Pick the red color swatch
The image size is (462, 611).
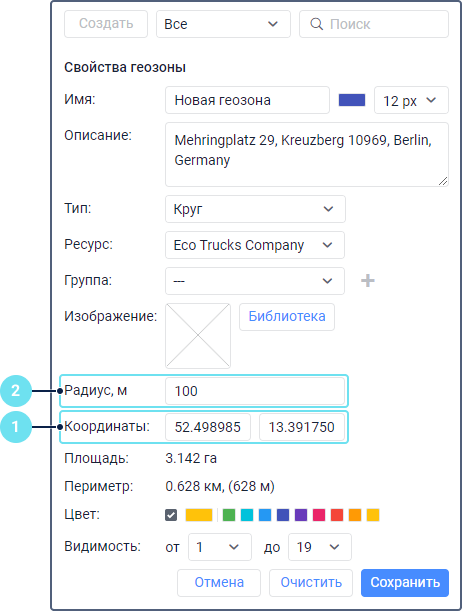click(x=337, y=515)
